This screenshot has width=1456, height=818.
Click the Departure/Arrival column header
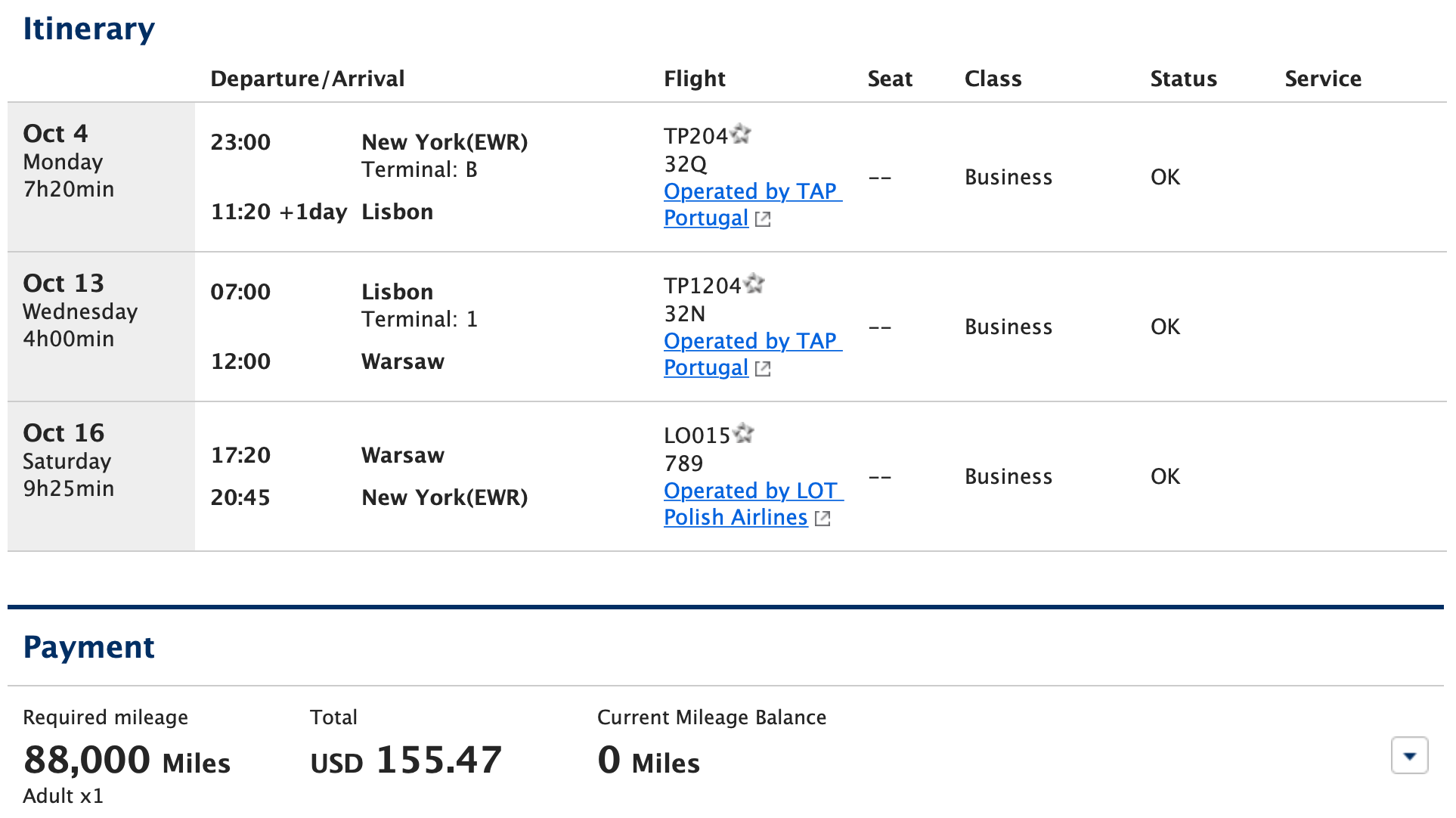tap(307, 79)
